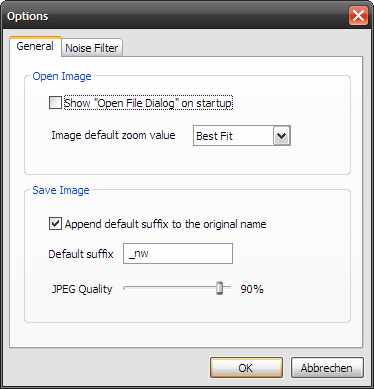
Task: Click the Save Image group heading
Action: pyautogui.click(x=61, y=190)
